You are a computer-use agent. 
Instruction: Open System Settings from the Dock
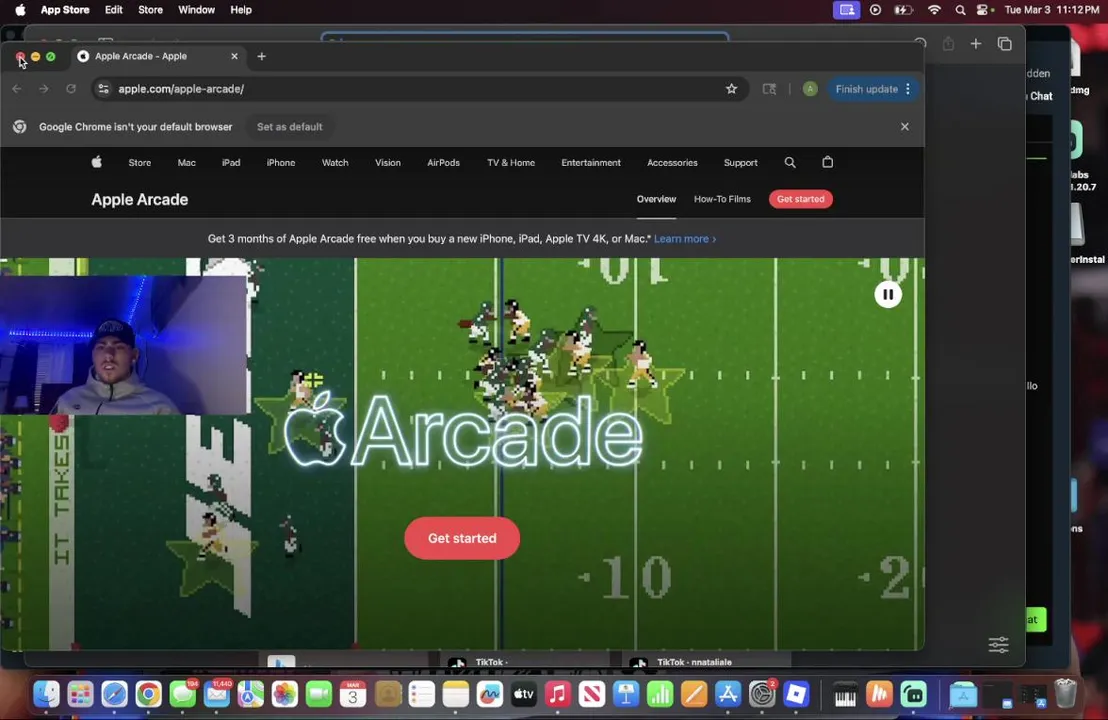pos(762,695)
